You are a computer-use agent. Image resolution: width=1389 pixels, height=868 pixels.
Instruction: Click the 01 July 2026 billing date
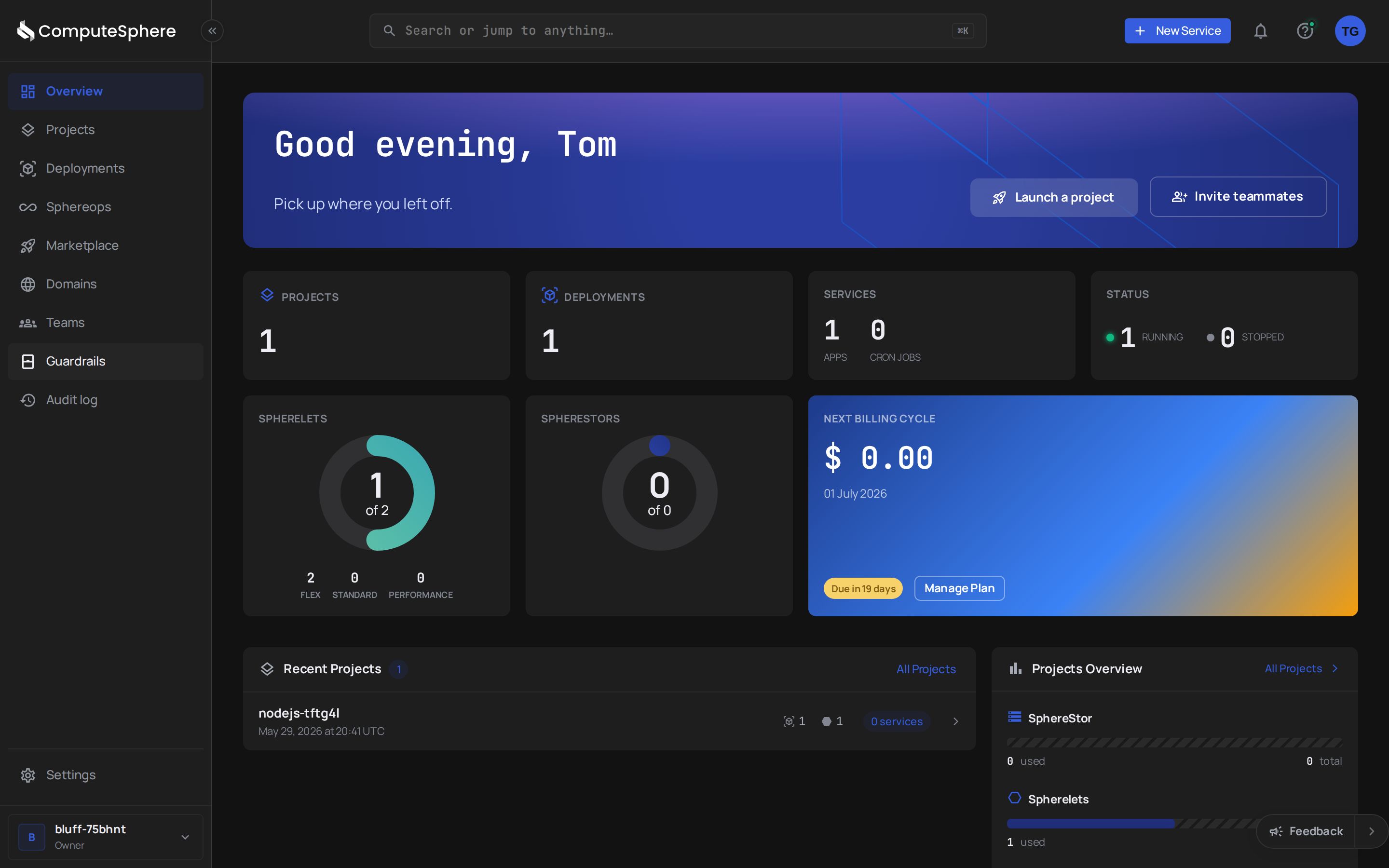click(855, 494)
